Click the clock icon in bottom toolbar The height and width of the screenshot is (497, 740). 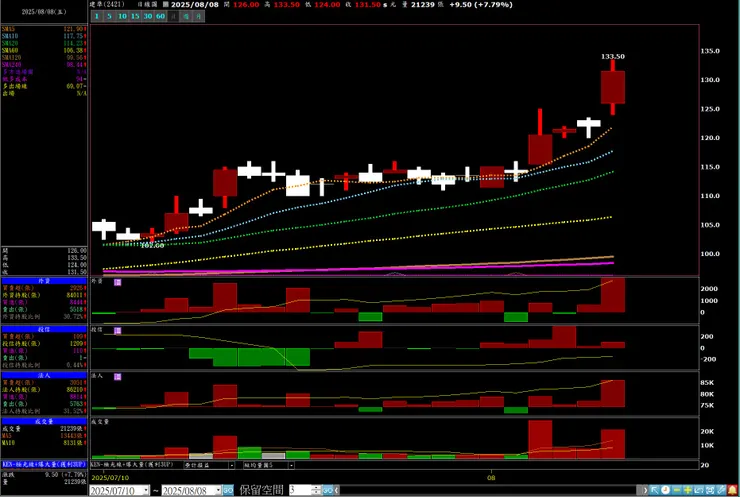point(665,490)
